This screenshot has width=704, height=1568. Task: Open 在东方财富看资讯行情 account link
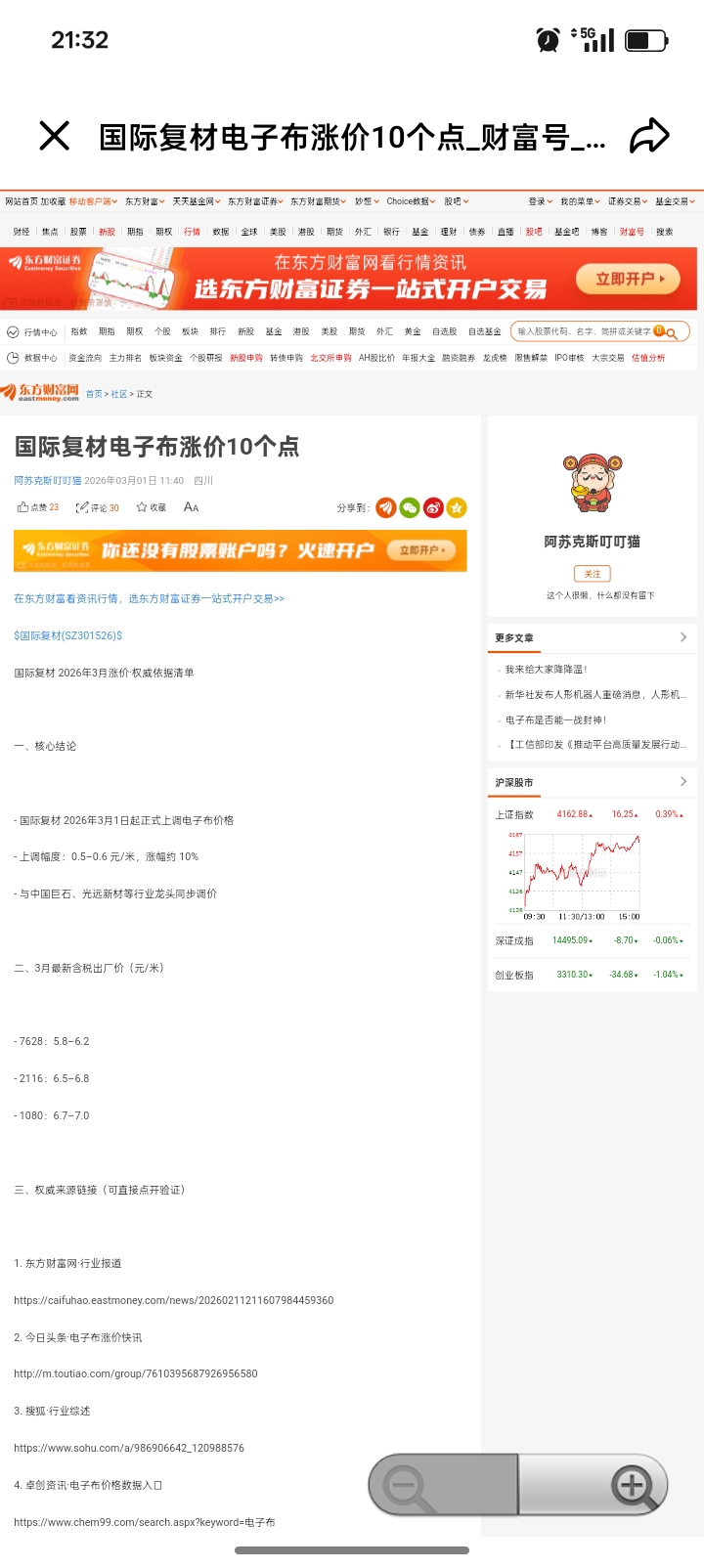[x=150, y=598]
